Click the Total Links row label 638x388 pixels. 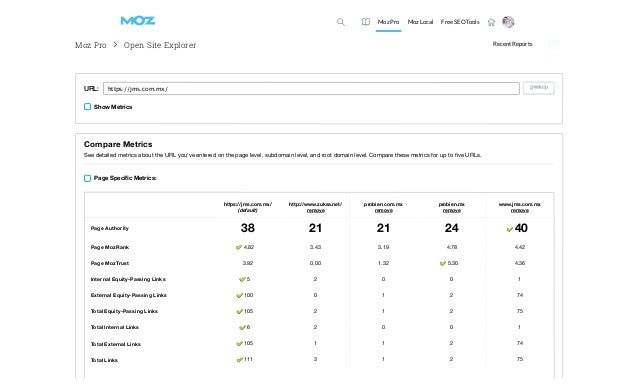(104, 360)
